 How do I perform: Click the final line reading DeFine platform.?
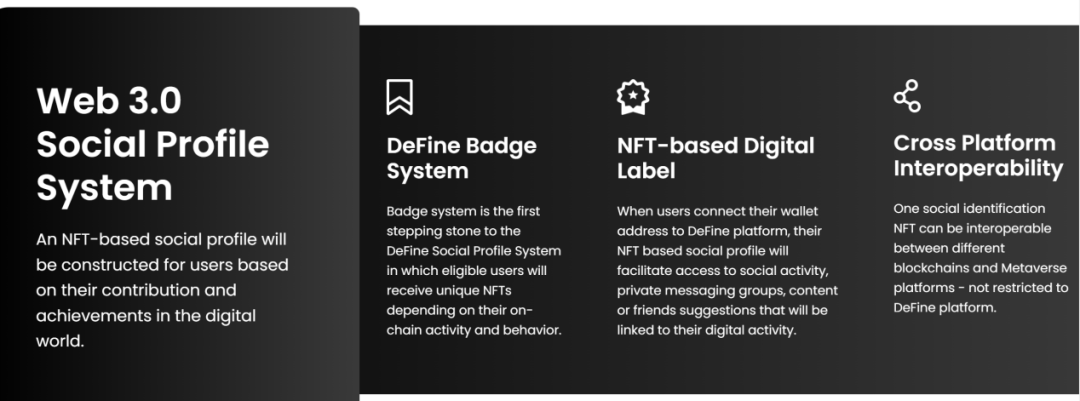944,308
